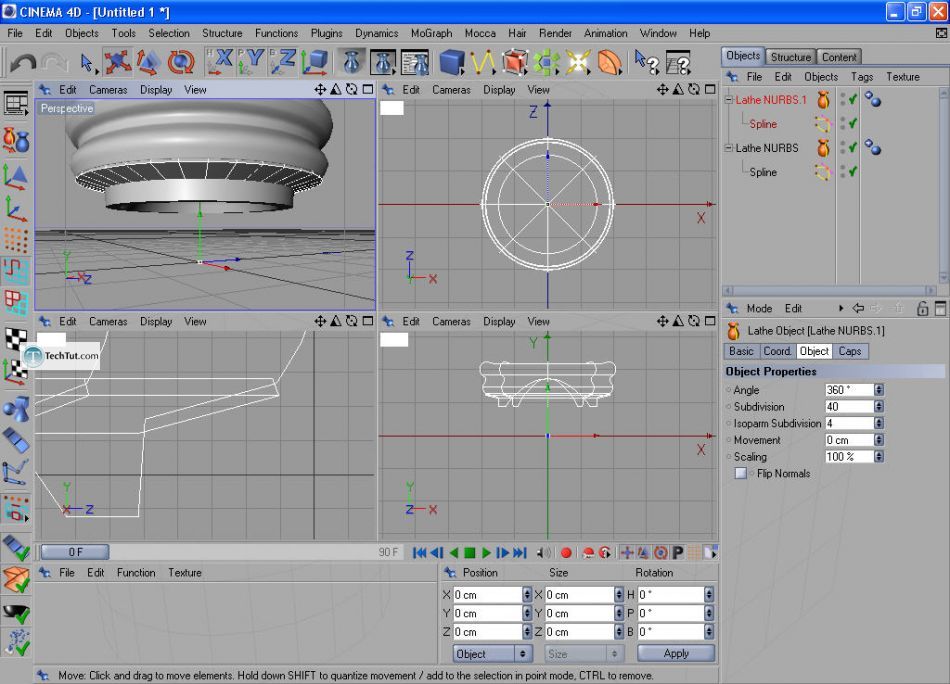Image resolution: width=950 pixels, height=684 pixels.
Task: Switch to the Content tab
Action: pos(839,57)
